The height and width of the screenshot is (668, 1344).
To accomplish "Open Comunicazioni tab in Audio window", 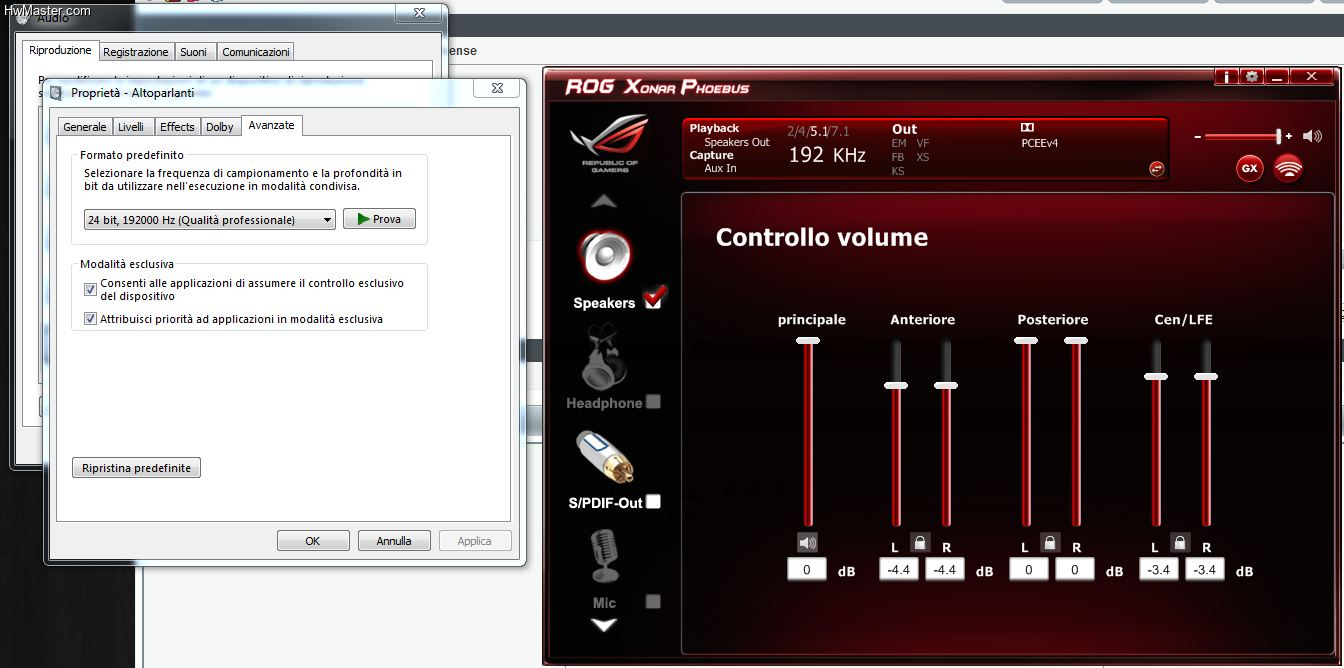I will click(x=256, y=52).
